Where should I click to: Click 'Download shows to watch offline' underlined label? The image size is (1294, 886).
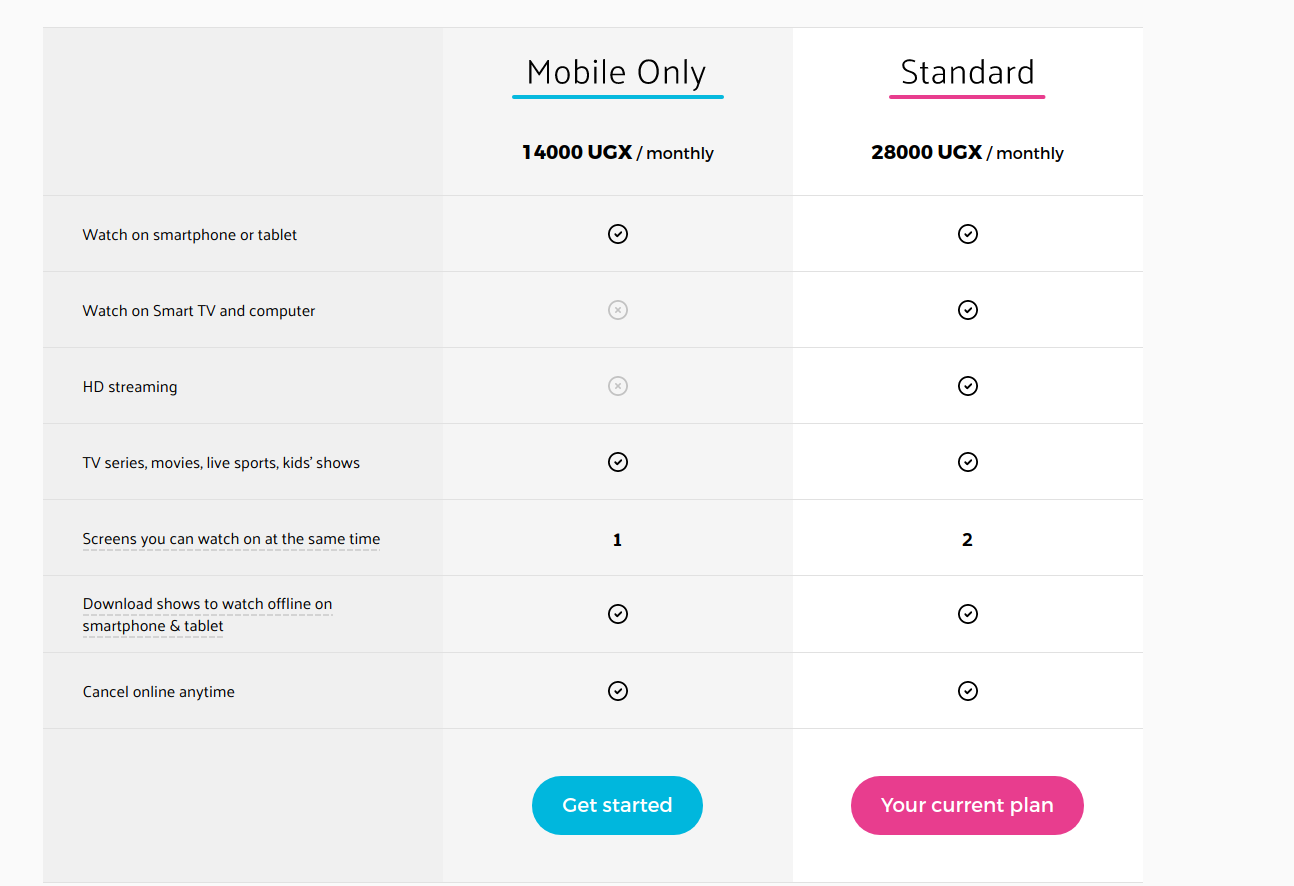coord(207,615)
